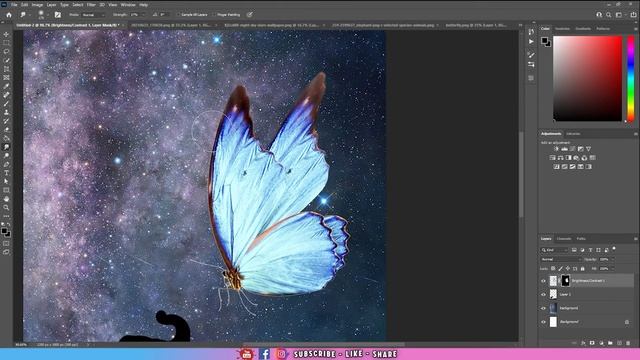Add a Brightness/Contrast adjustment
This screenshot has width=640, height=360.
point(556,149)
